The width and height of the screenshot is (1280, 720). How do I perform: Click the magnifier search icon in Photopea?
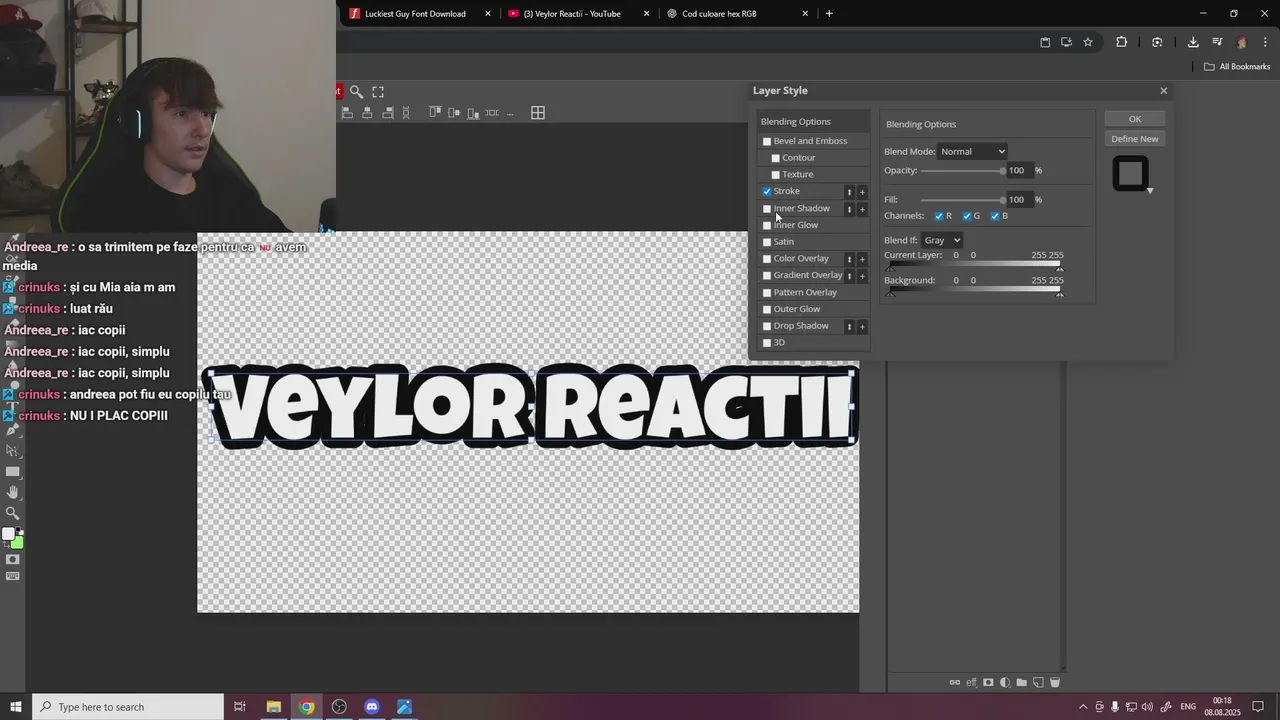pos(356,91)
